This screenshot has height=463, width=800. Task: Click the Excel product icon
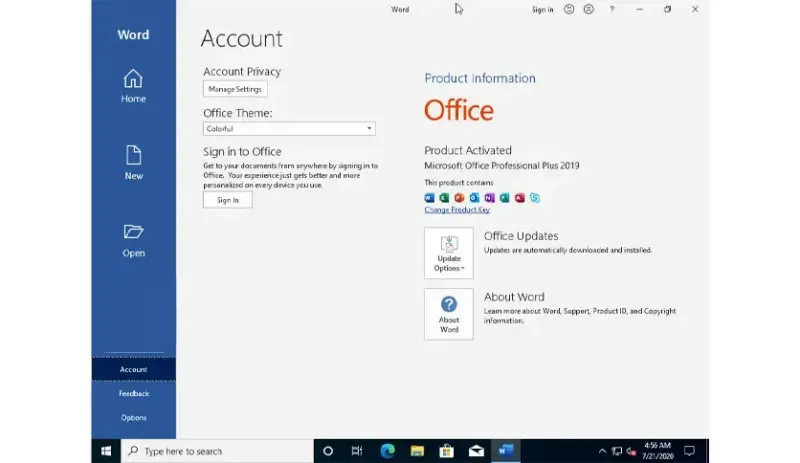coord(444,198)
